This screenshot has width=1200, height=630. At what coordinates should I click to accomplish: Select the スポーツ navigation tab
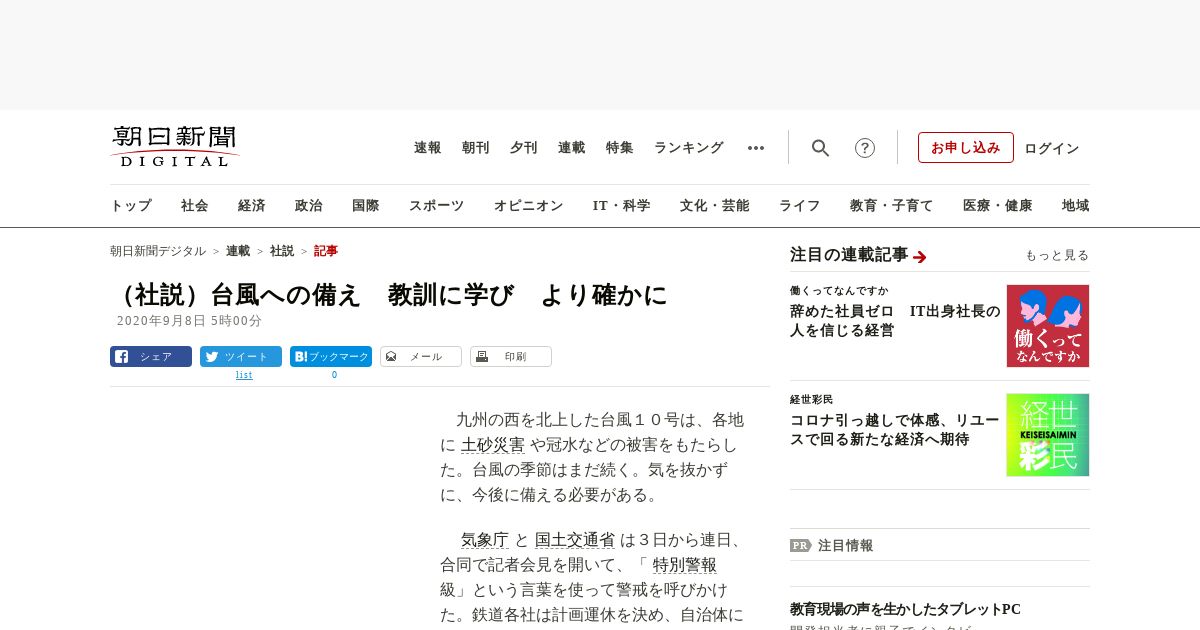click(x=436, y=206)
